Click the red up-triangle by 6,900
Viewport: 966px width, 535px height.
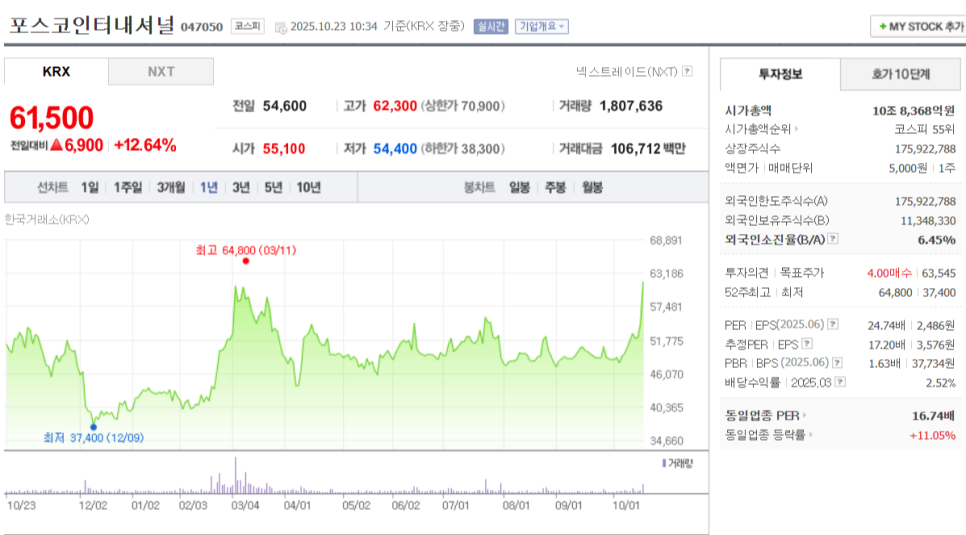click(57, 145)
